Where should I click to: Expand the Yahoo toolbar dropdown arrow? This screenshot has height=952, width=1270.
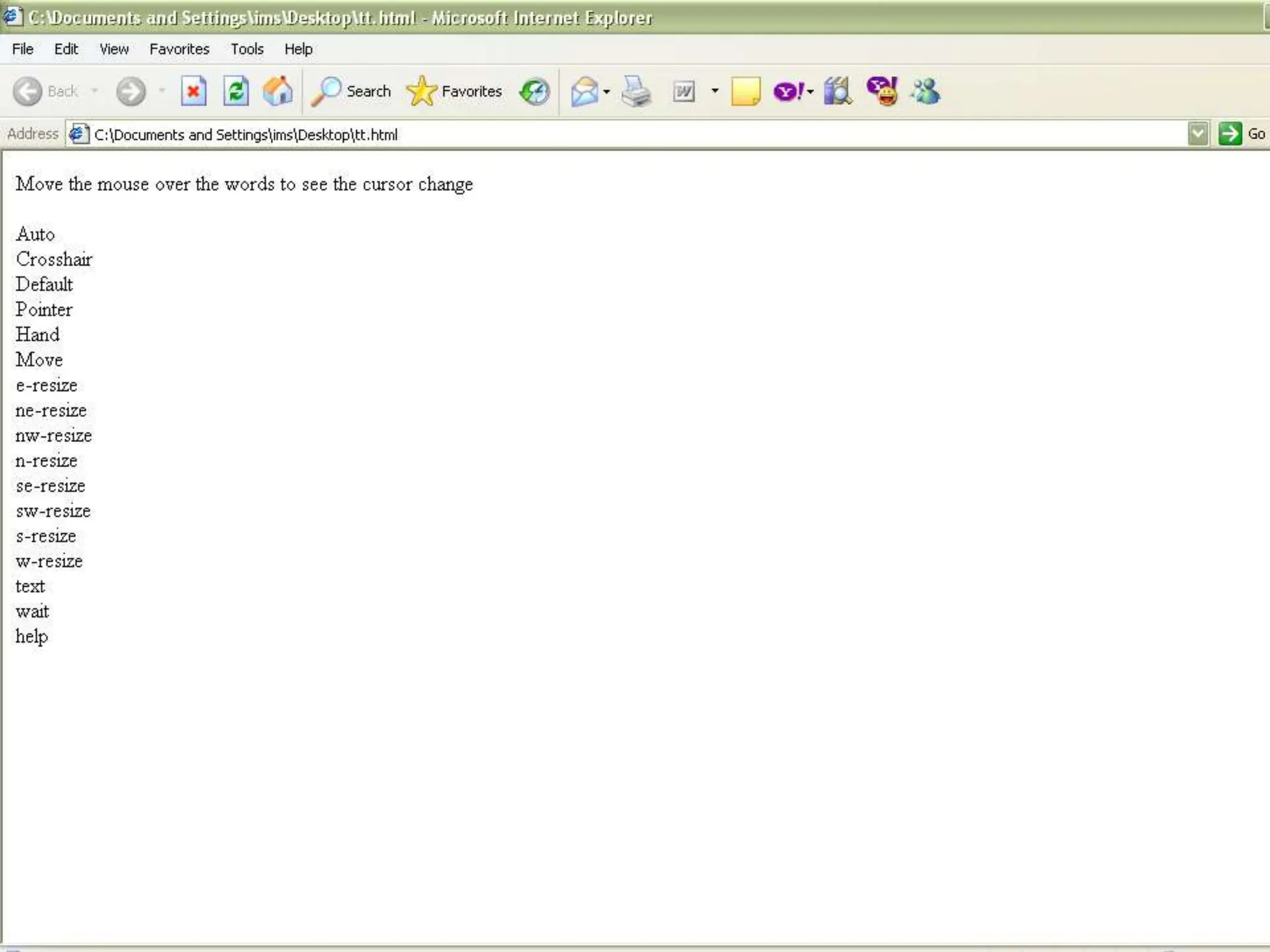[x=810, y=92]
